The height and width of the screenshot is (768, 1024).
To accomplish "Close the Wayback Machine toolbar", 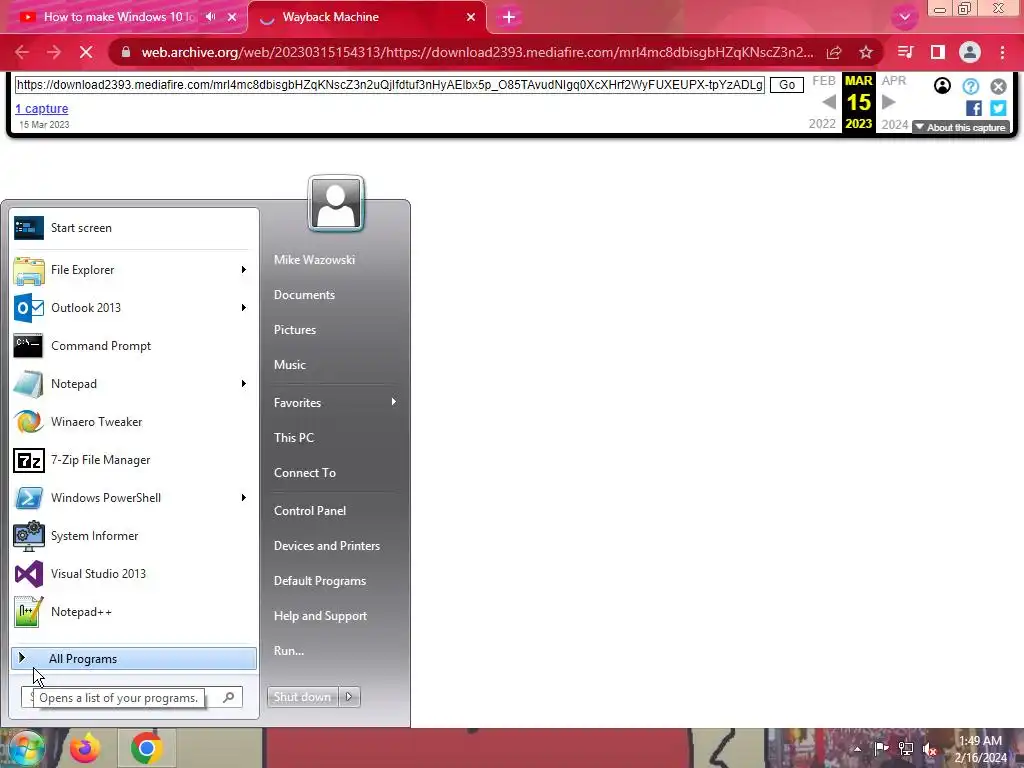I will [999, 86].
